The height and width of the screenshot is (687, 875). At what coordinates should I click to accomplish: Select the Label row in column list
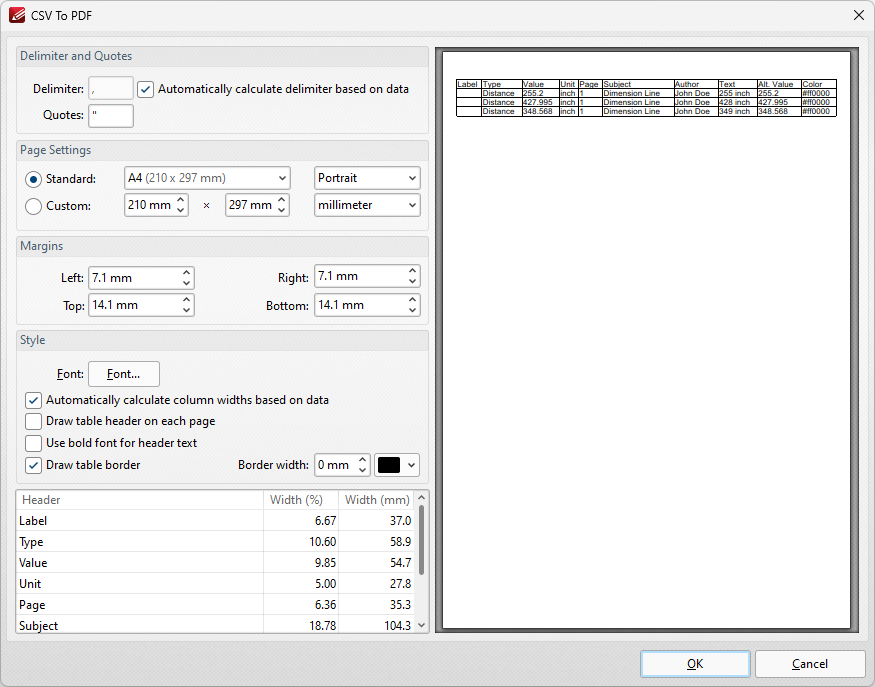click(x=215, y=521)
